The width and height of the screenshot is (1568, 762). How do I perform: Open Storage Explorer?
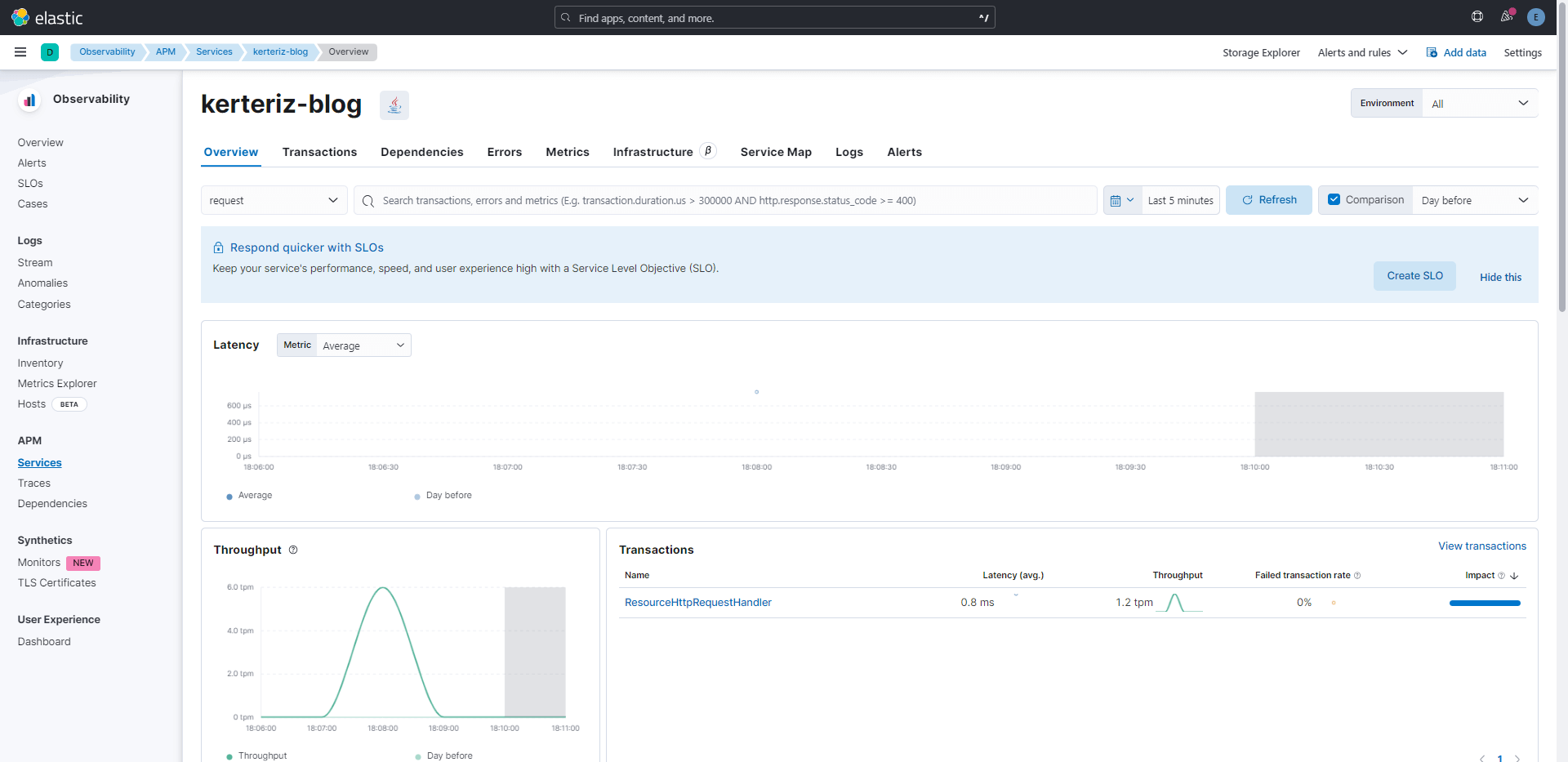[x=1261, y=52]
